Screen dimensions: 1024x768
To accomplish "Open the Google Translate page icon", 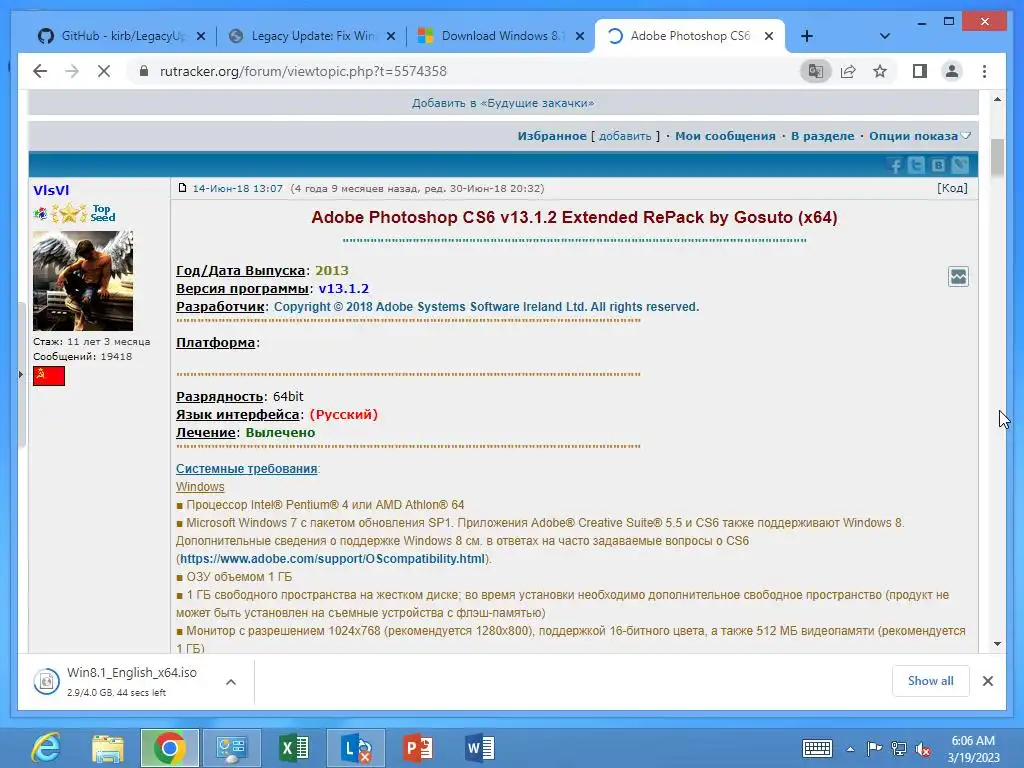I will point(816,71).
